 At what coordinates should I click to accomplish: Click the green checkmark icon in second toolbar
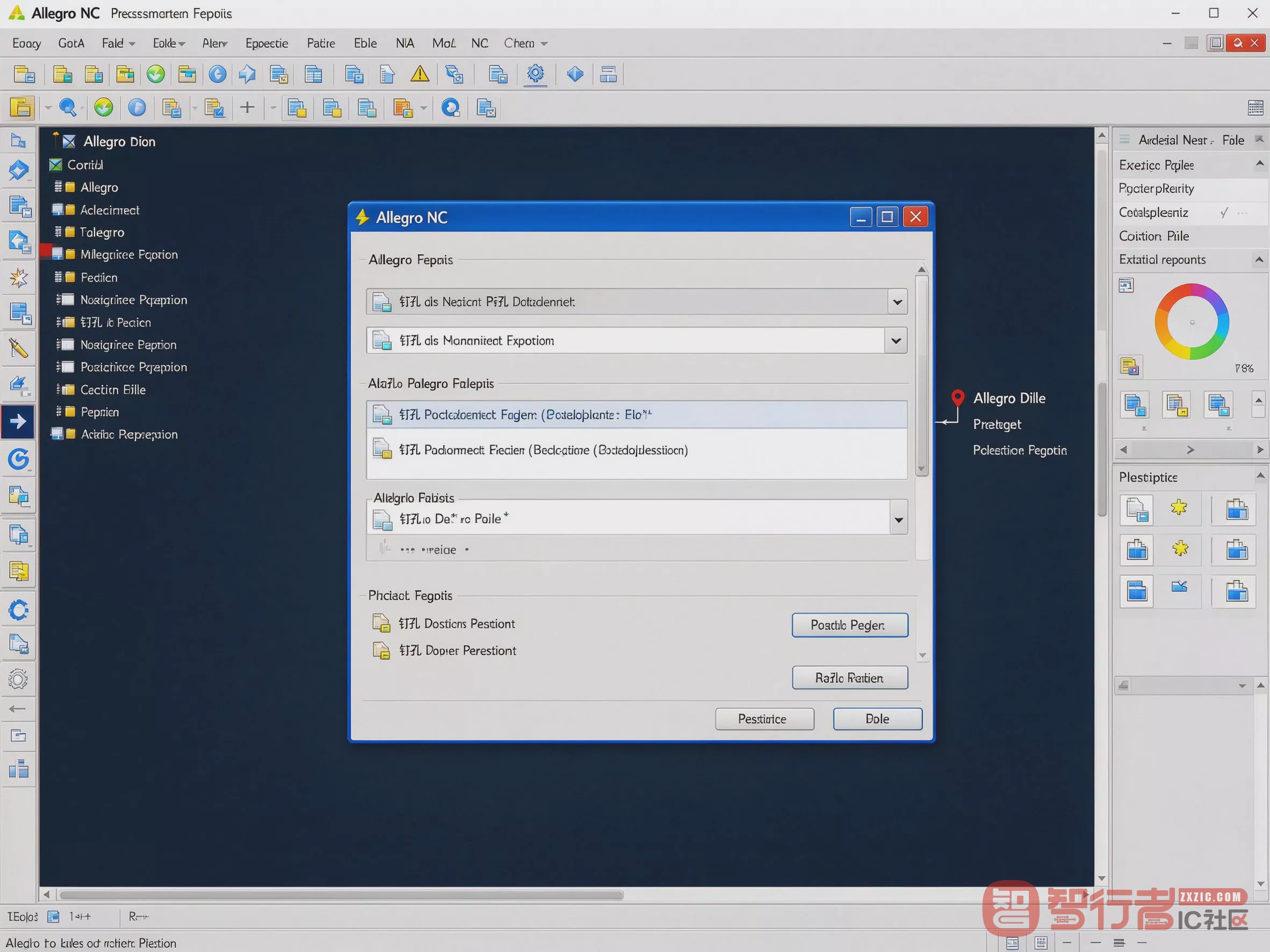103,108
